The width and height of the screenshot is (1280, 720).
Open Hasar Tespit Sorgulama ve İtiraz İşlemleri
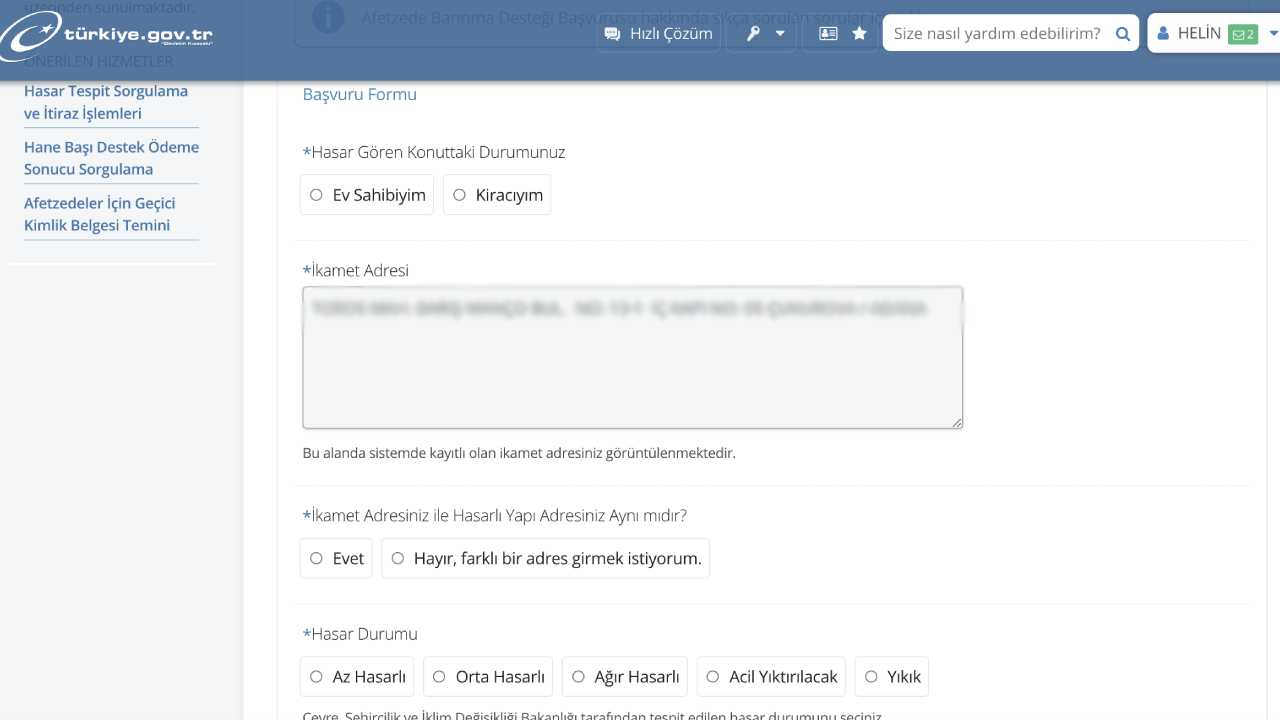(x=106, y=102)
